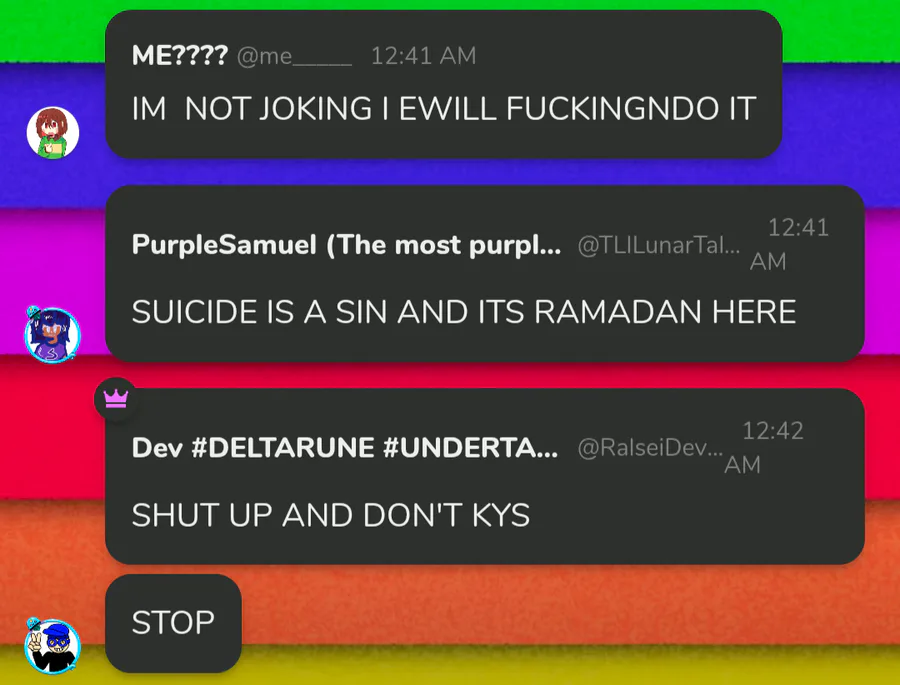Viewport: 900px width, 685px height.
Task: Click small badge atop PurpleSamuel's avatar
Action: coord(33,312)
